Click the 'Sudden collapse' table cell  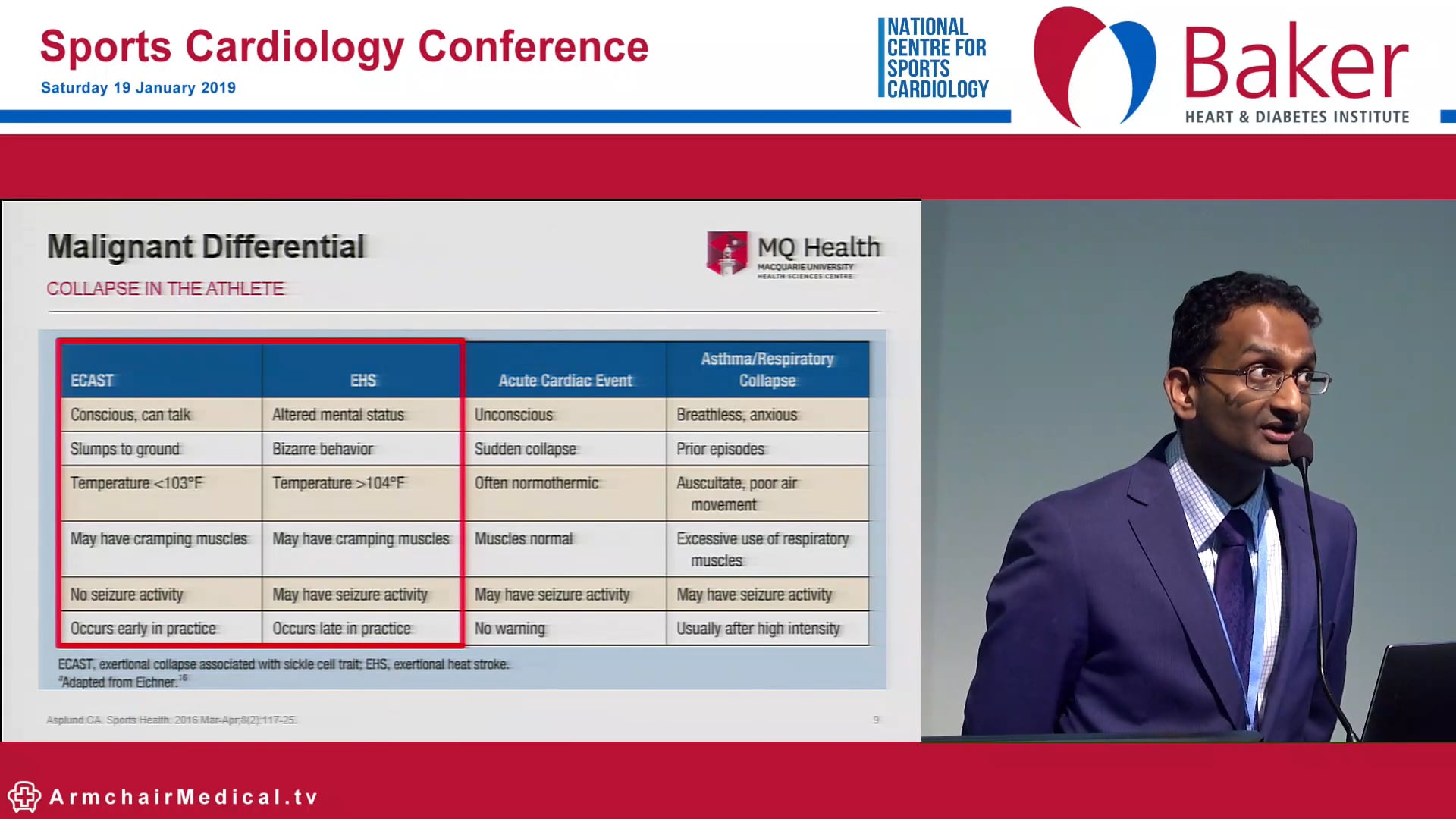coord(525,449)
